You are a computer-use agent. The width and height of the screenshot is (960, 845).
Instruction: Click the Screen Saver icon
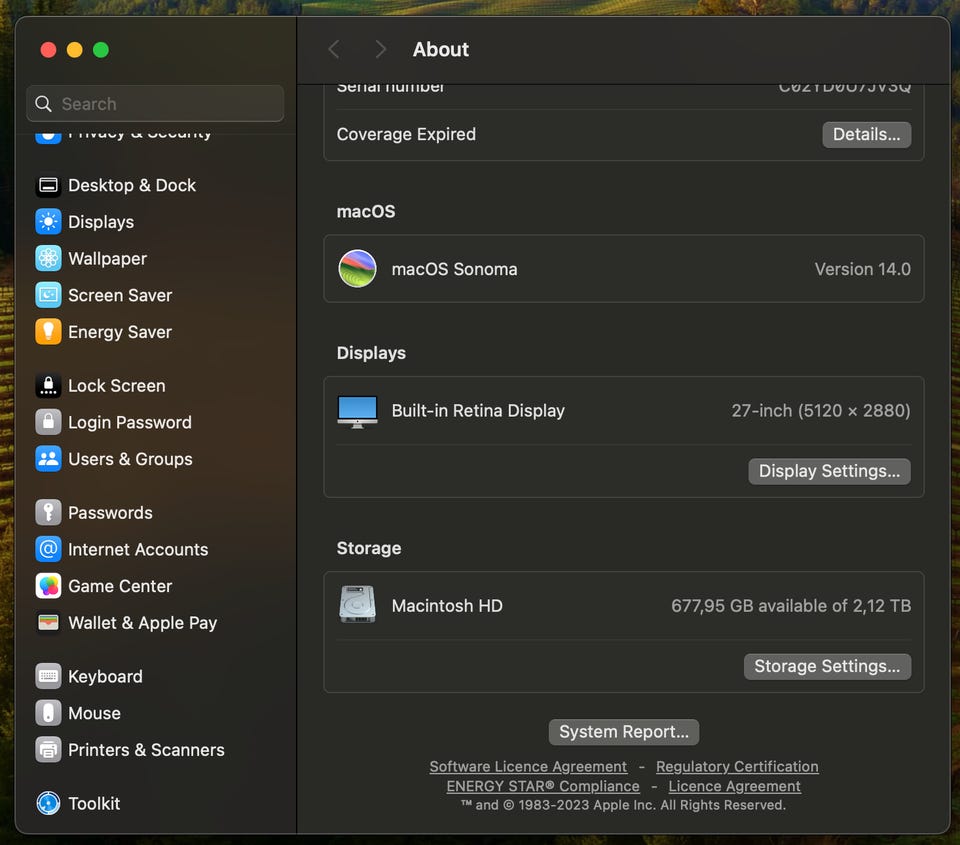[48, 295]
